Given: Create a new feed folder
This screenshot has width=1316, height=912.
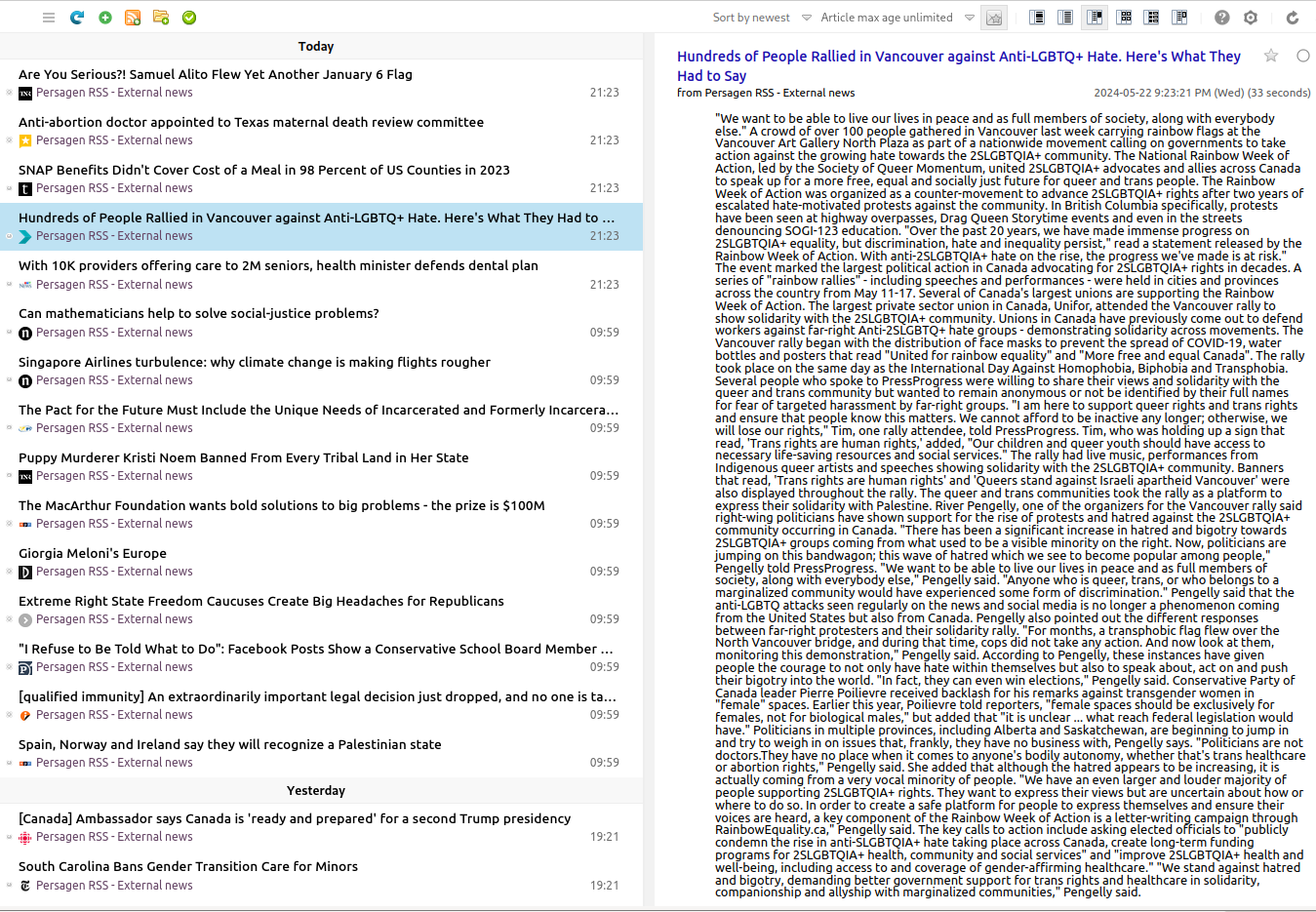Looking at the screenshot, I should pos(161,18).
